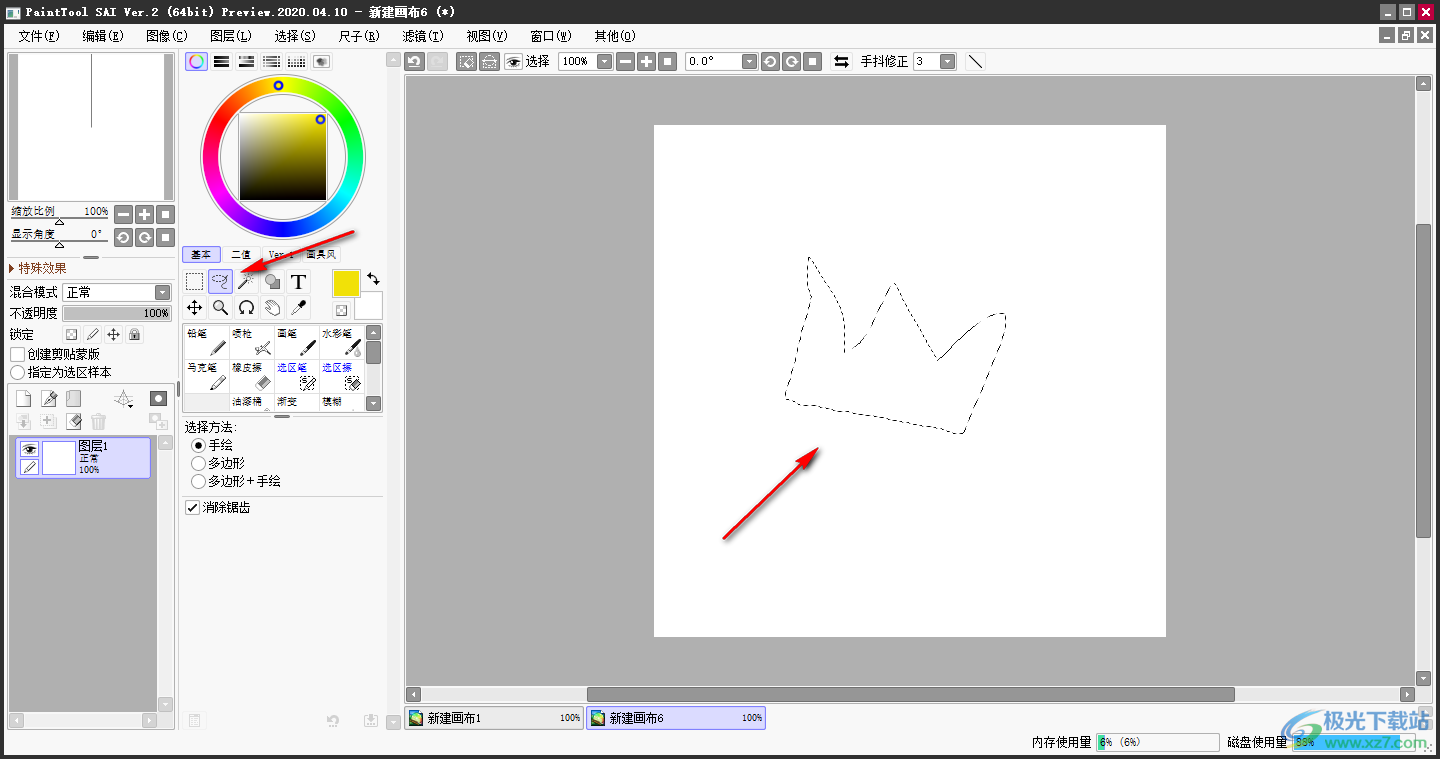Select the rotate view tool
Image resolution: width=1440 pixels, height=759 pixels.
pos(246,308)
